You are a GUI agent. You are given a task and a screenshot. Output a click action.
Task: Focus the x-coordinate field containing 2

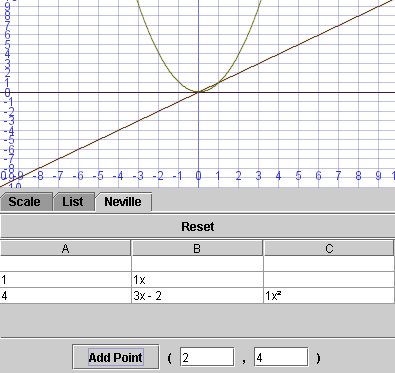click(x=207, y=357)
